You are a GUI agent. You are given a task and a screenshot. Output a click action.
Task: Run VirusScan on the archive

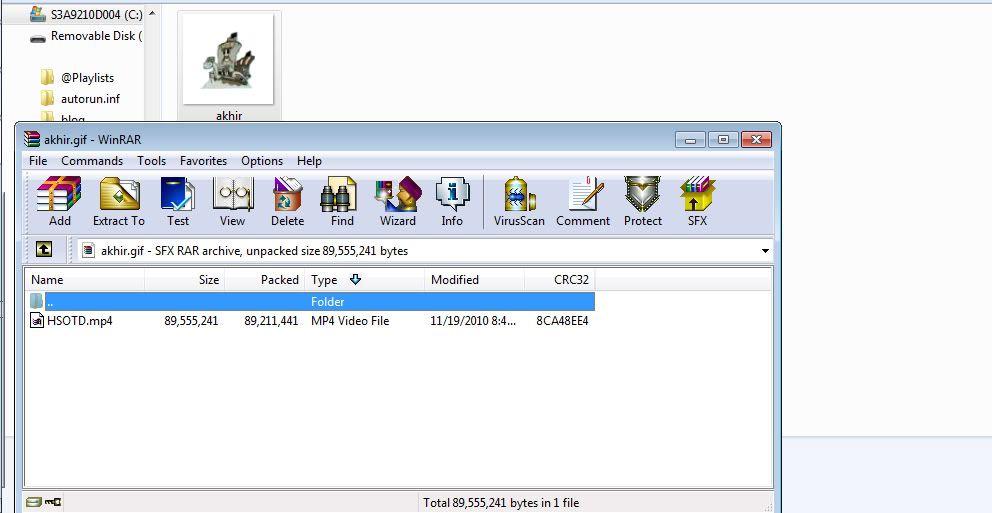(x=519, y=201)
